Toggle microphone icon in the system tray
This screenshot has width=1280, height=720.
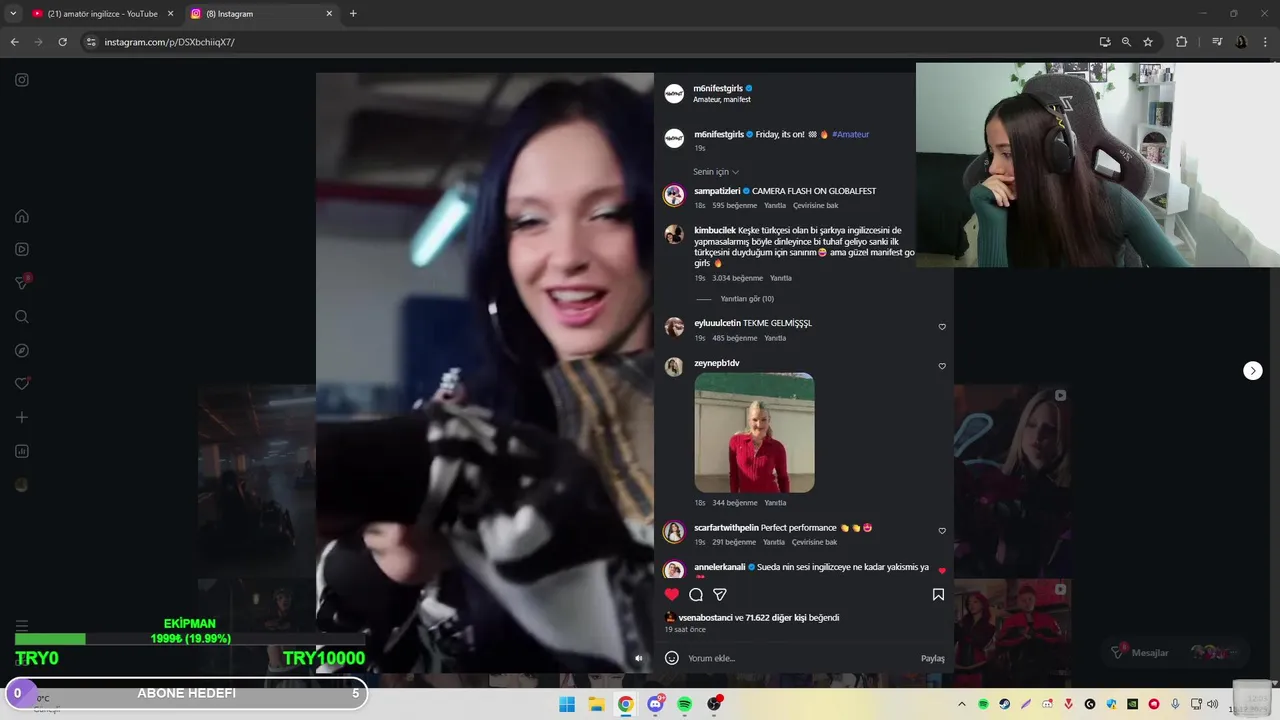(x=1175, y=704)
